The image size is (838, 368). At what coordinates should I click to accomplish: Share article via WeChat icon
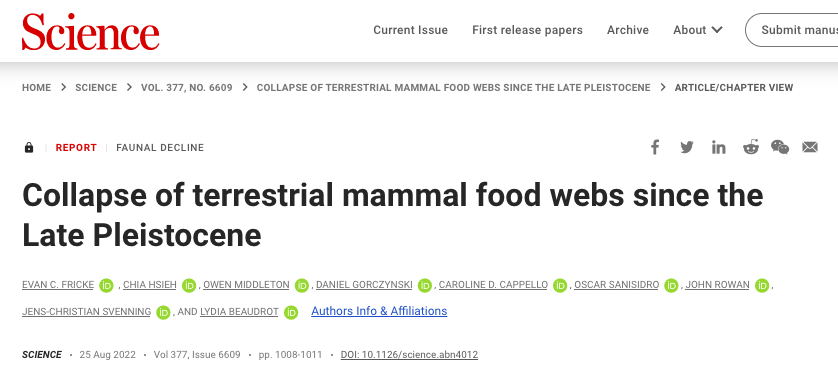(780, 147)
